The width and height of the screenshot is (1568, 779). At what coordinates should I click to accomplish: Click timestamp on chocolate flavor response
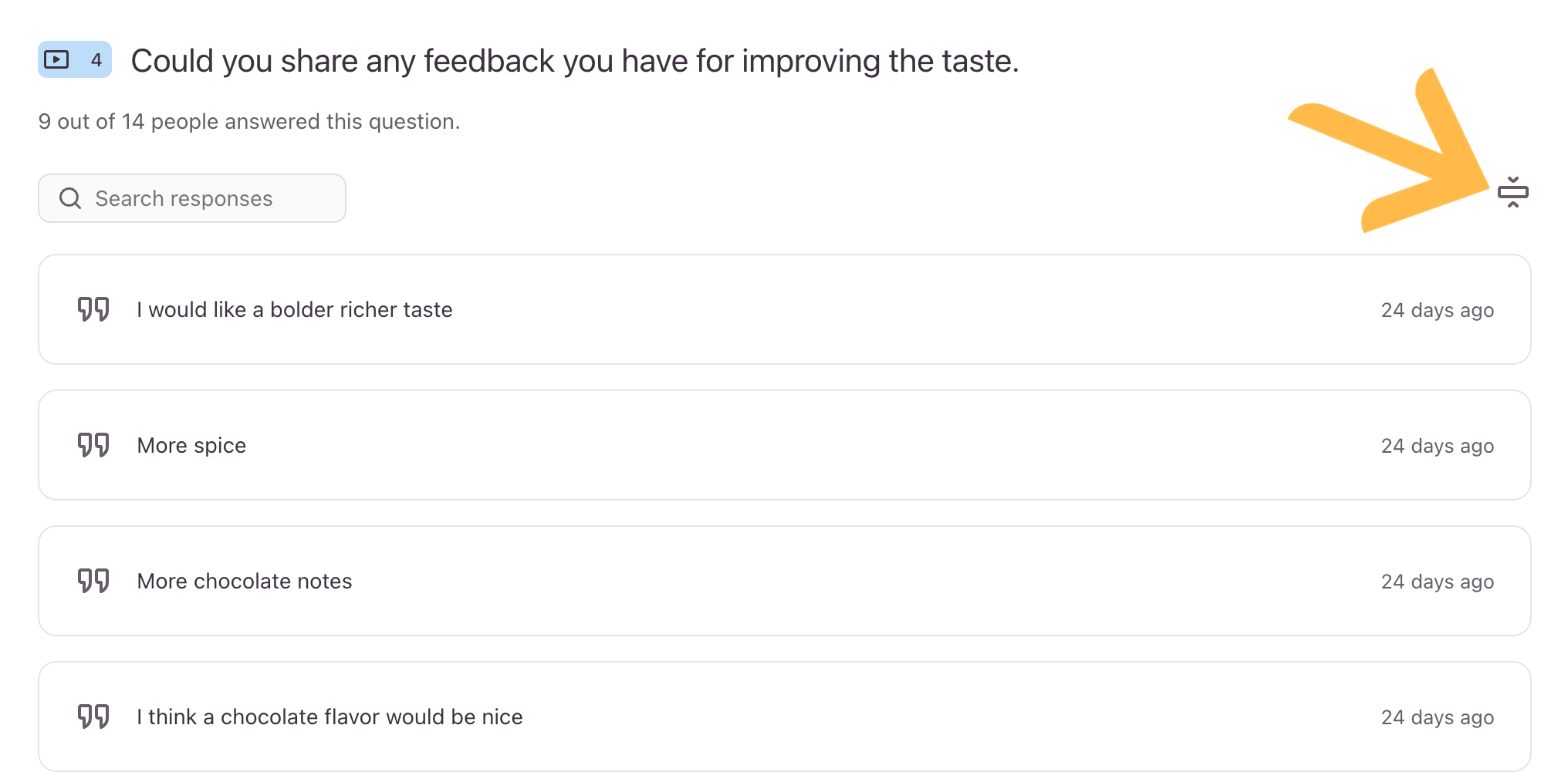click(x=1437, y=717)
